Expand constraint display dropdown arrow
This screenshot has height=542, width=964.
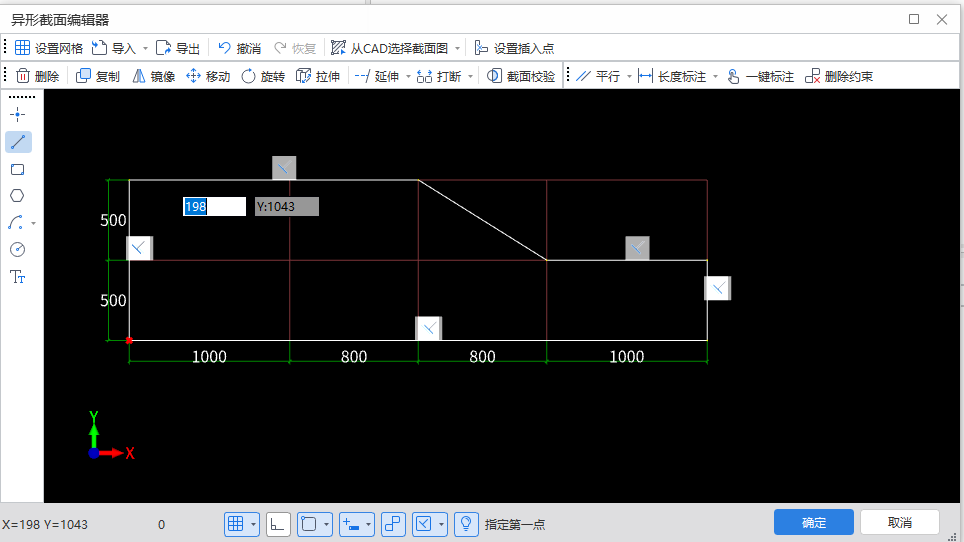click(x=441, y=524)
